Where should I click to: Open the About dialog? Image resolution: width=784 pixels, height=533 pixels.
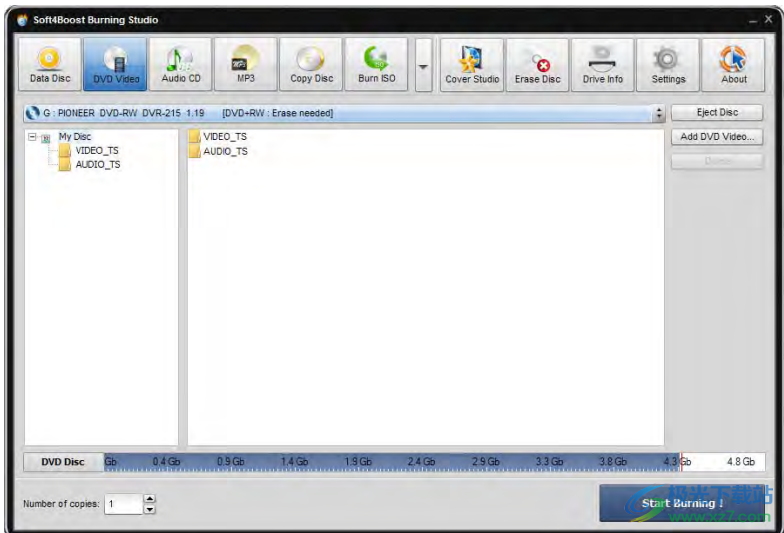coord(734,65)
